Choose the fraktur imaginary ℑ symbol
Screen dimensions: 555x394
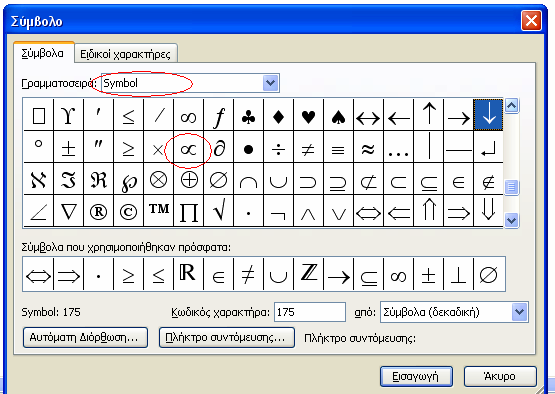click(x=68, y=179)
